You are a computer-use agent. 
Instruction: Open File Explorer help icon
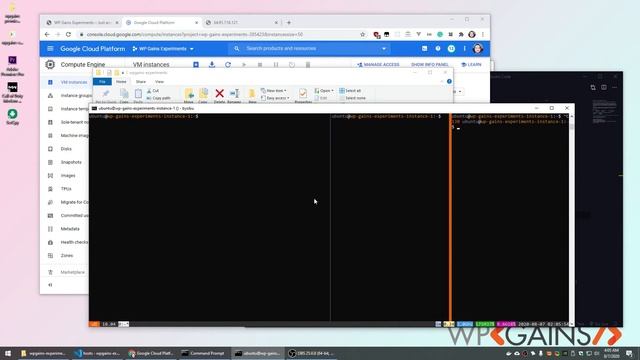tap(449, 82)
